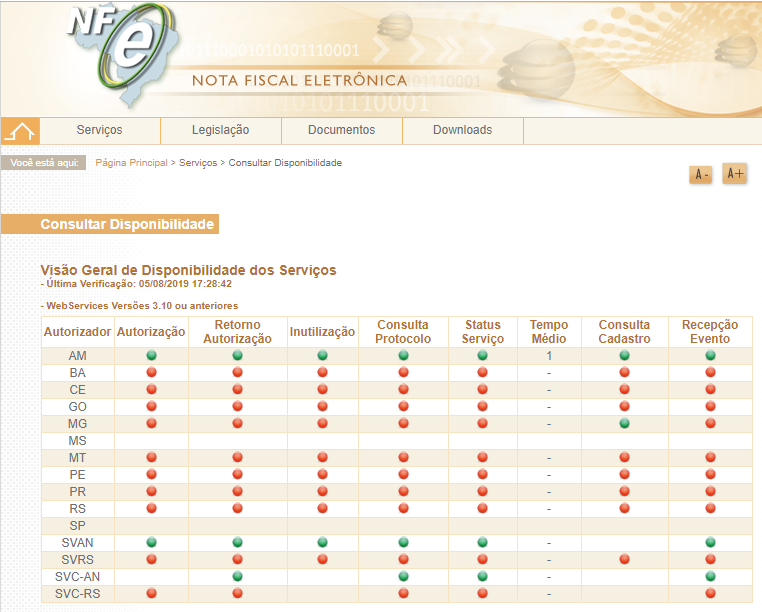Click the Recepção Evento column header
This screenshot has width=762, height=612.
(x=710, y=332)
